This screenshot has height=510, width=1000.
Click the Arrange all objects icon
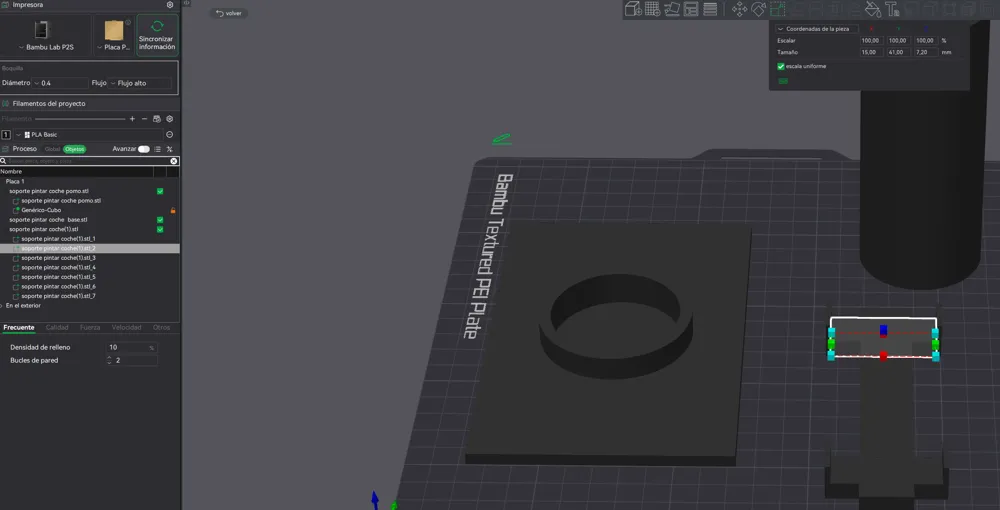(691, 9)
